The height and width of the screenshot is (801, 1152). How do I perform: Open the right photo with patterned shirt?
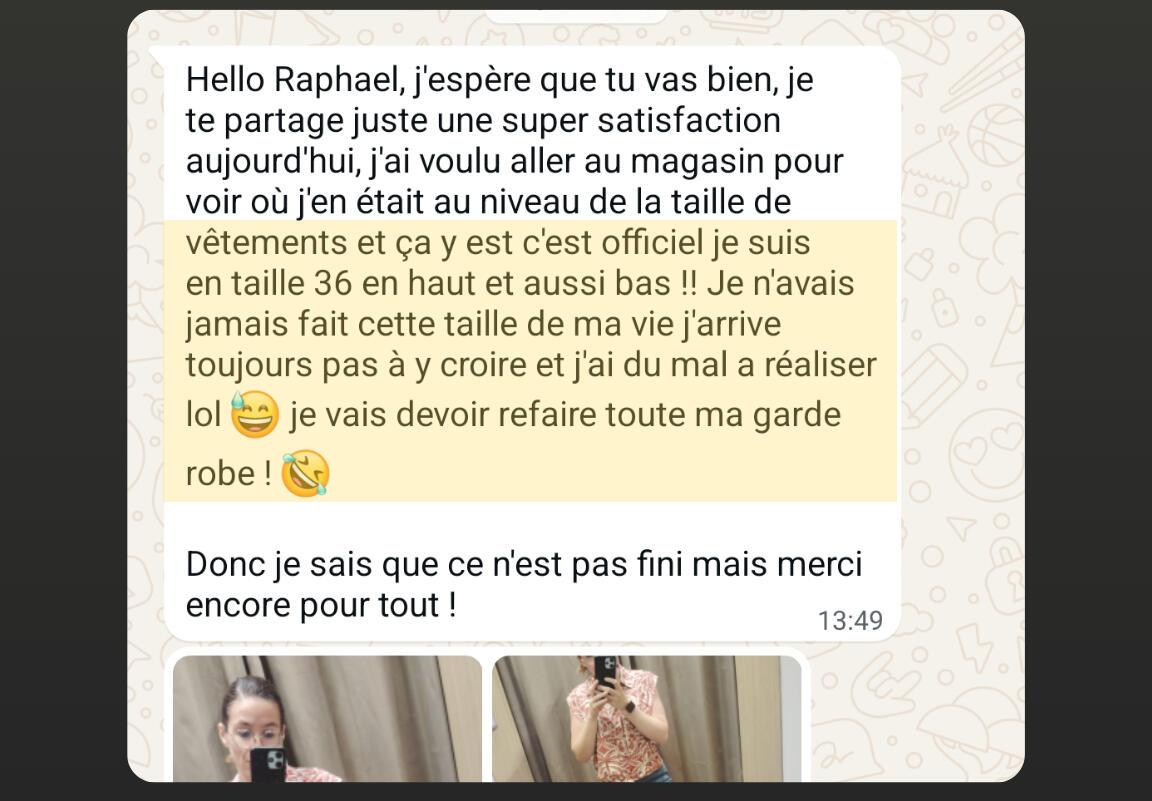pyautogui.click(x=647, y=719)
